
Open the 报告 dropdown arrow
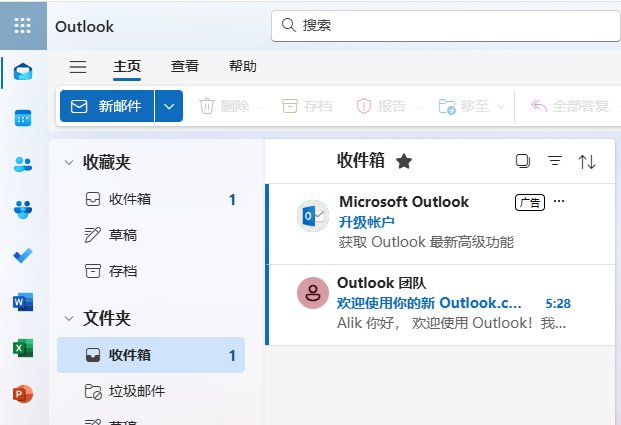(x=419, y=107)
